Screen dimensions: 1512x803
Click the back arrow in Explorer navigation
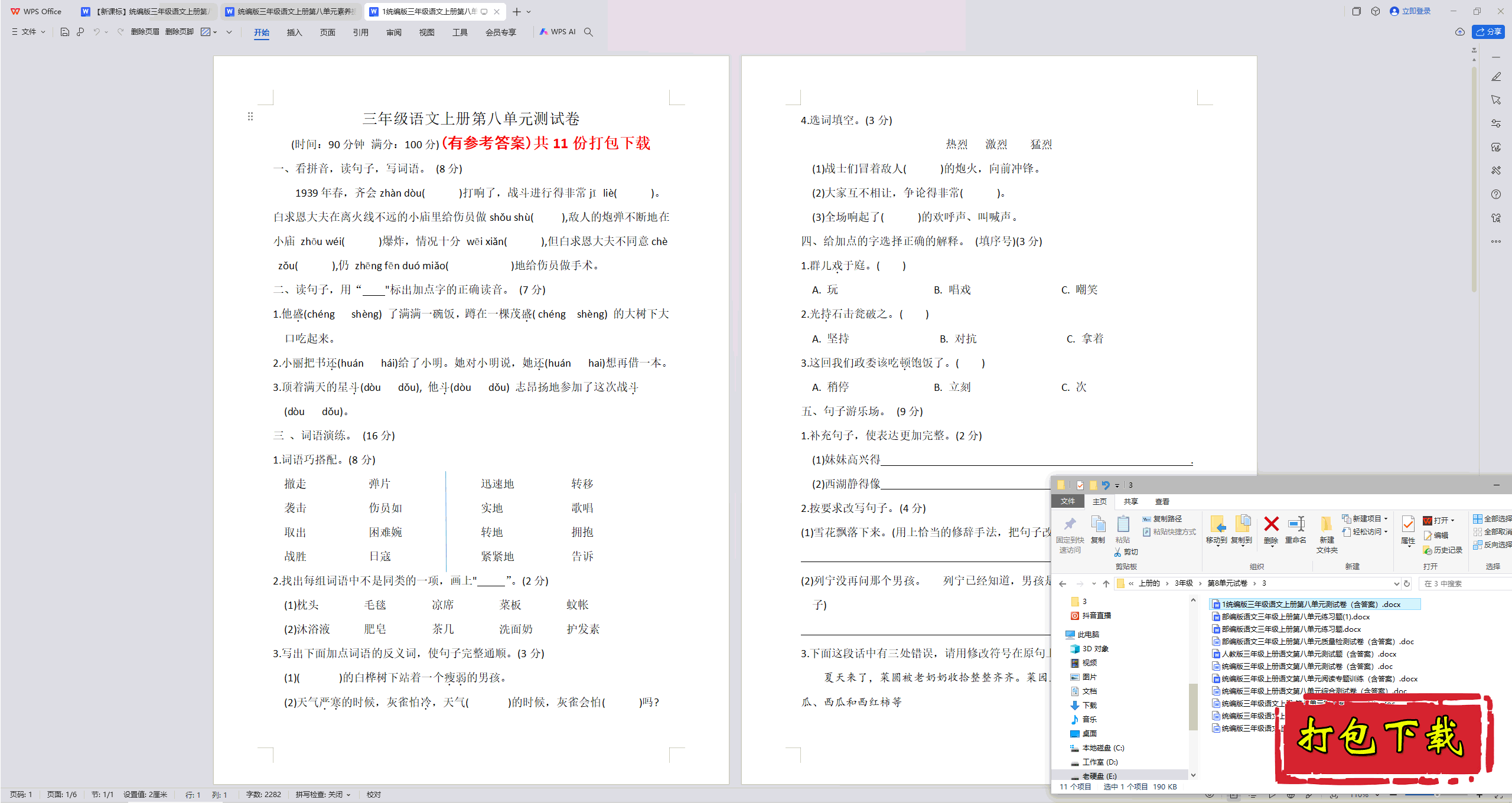click(1063, 583)
